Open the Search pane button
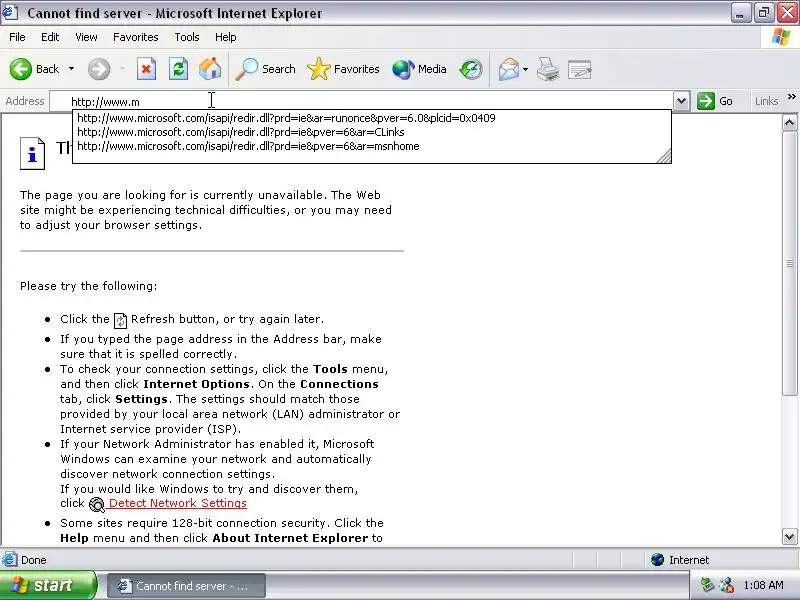 (265, 69)
